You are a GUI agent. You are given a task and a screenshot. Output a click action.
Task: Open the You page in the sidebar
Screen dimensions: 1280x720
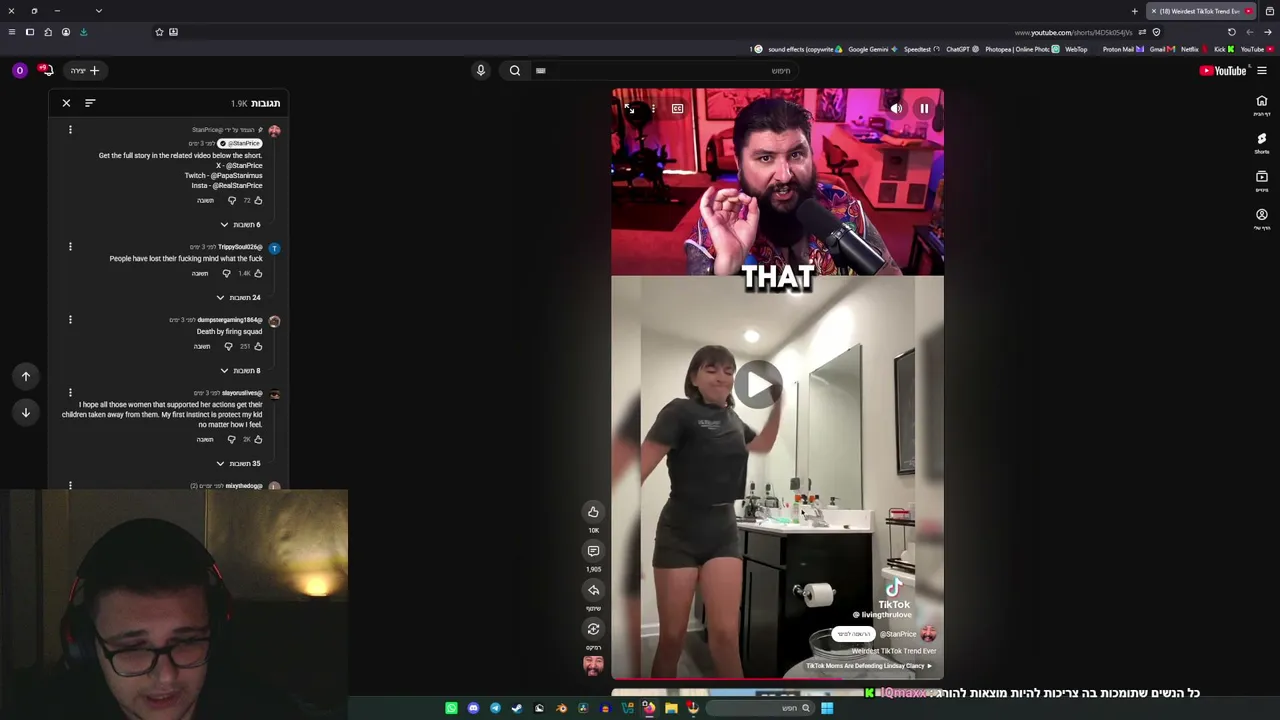1261,219
